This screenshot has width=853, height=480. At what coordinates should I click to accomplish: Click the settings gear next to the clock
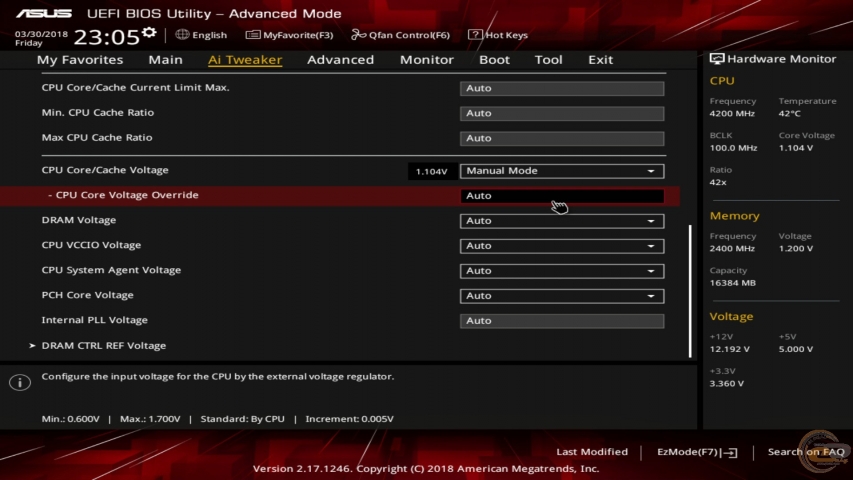coord(149,34)
